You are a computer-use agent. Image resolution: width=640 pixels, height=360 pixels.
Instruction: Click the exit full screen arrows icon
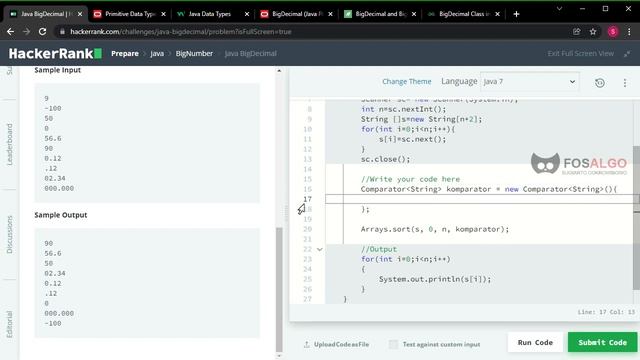point(627,53)
